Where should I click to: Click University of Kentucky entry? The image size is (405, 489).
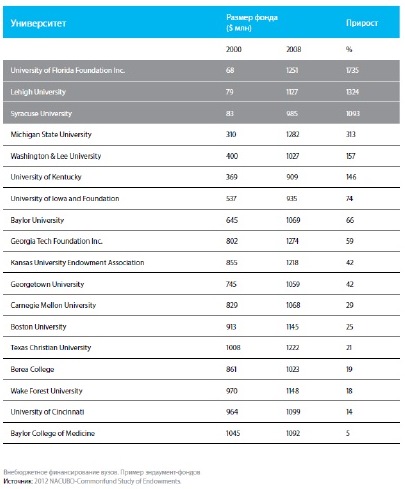[x=46, y=177]
